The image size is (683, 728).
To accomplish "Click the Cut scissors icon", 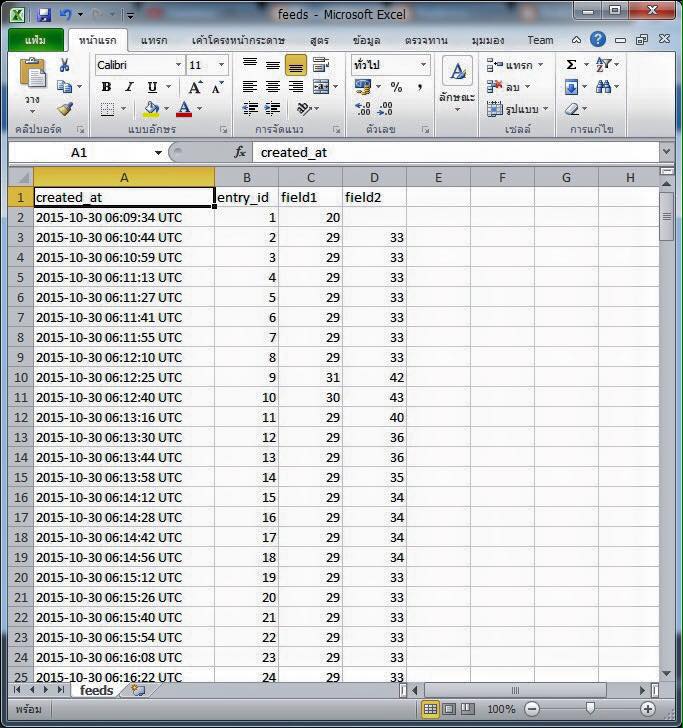I will [x=65, y=65].
